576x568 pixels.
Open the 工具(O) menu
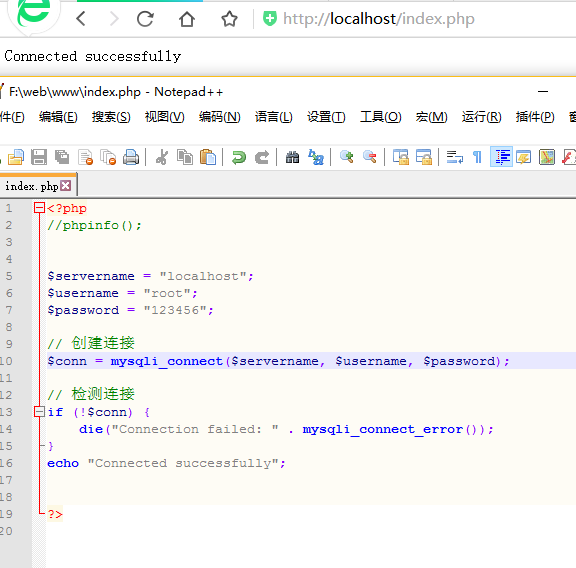point(381,117)
